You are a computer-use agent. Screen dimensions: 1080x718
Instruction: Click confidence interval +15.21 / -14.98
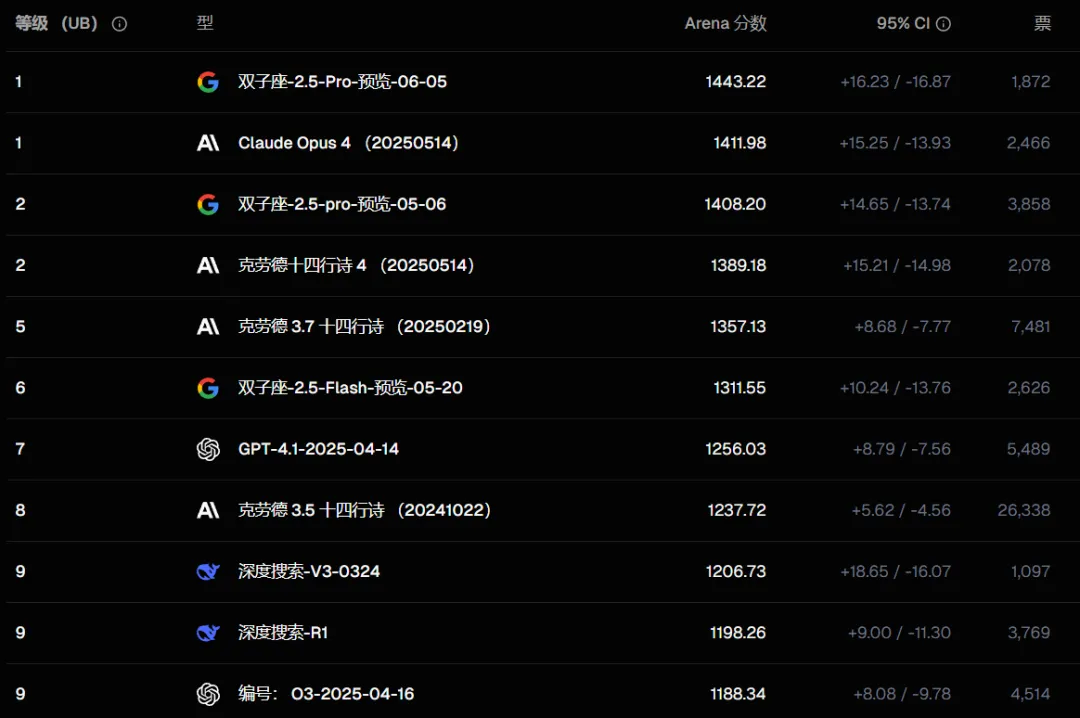[897, 265]
